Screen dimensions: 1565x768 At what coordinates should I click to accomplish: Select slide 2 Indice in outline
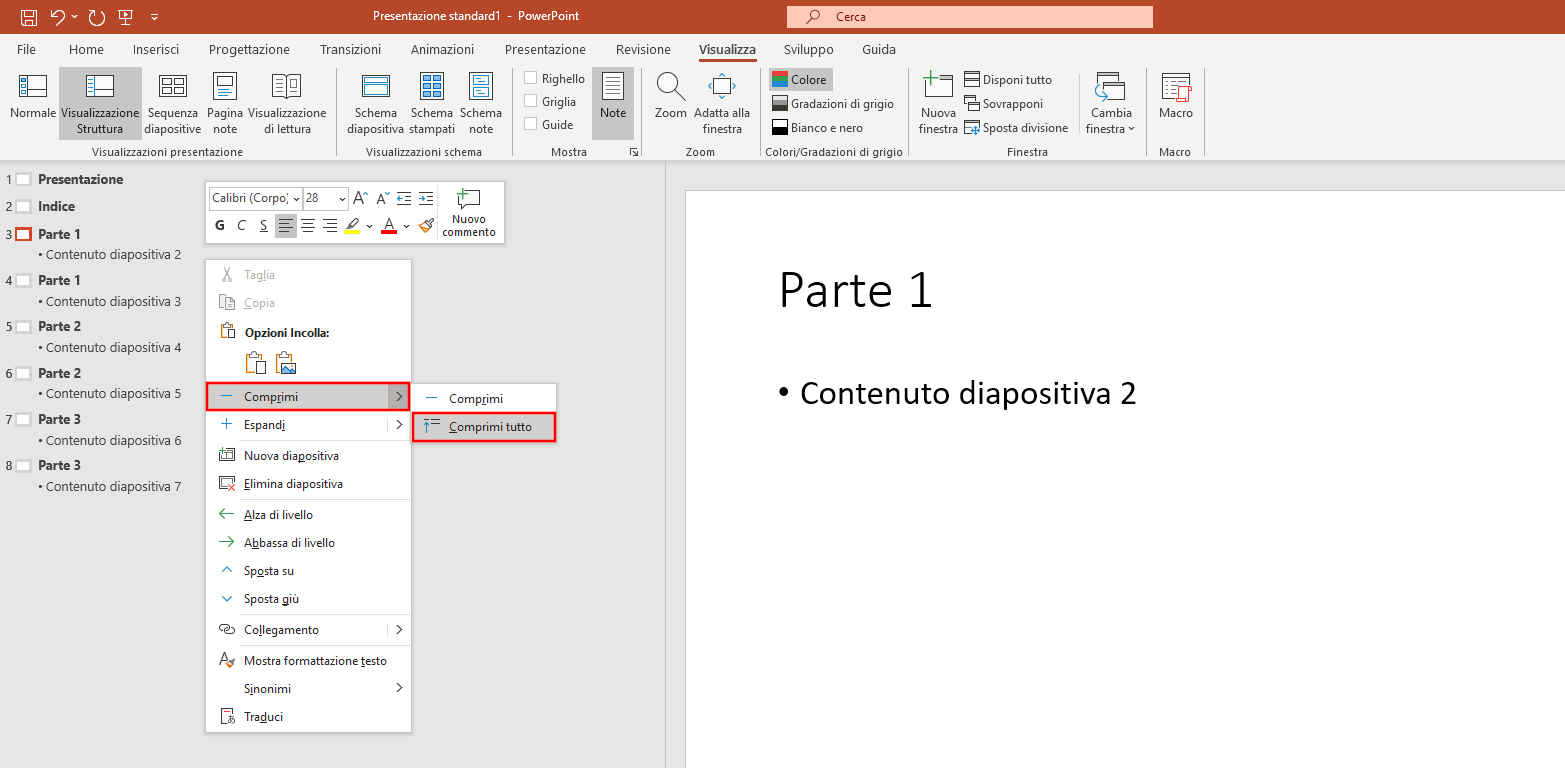[x=56, y=206]
